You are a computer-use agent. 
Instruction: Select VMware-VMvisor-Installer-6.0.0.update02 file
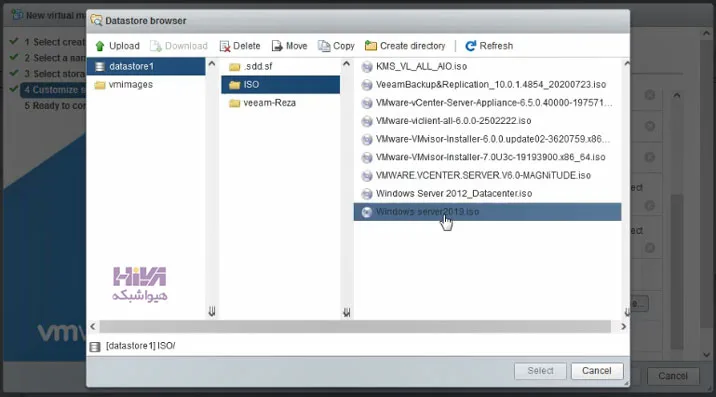(x=487, y=139)
